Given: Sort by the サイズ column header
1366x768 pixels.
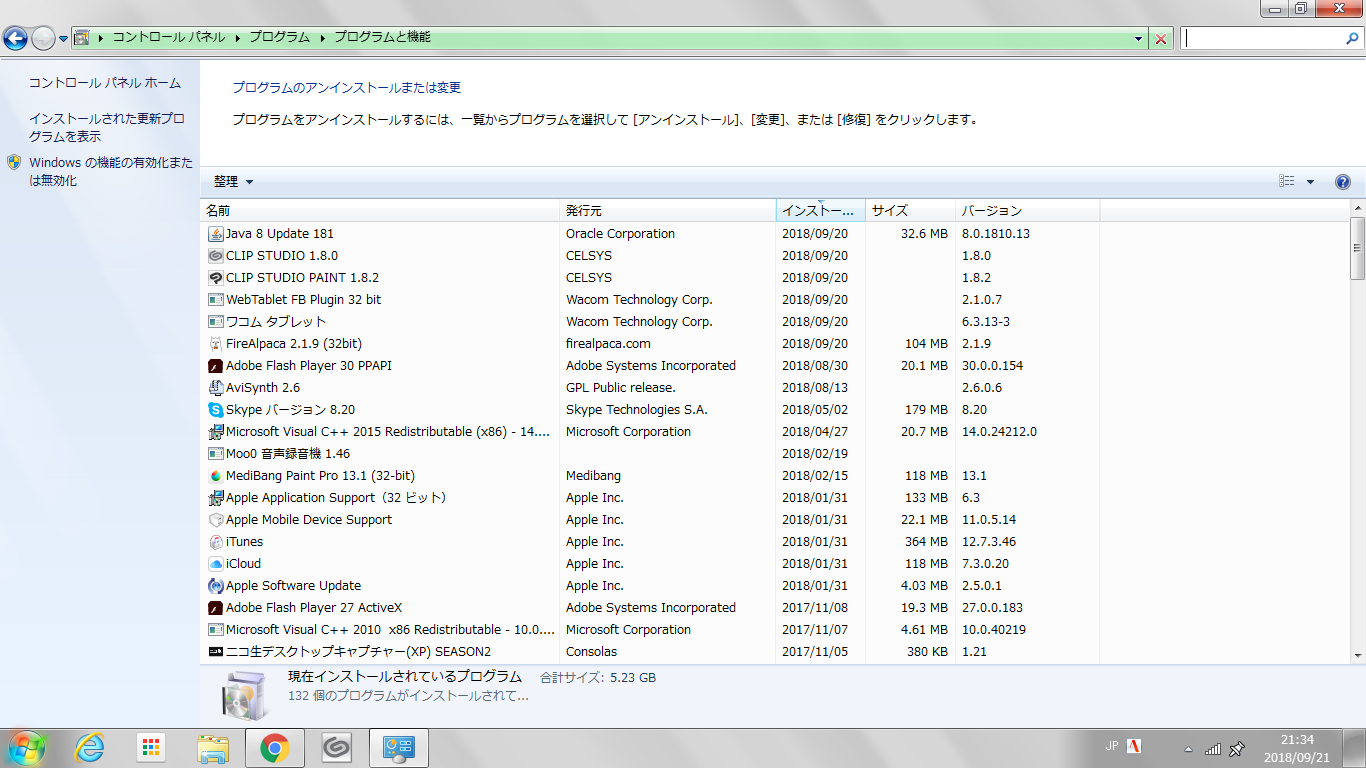Looking at the screenshot, I should pos(911,211).
